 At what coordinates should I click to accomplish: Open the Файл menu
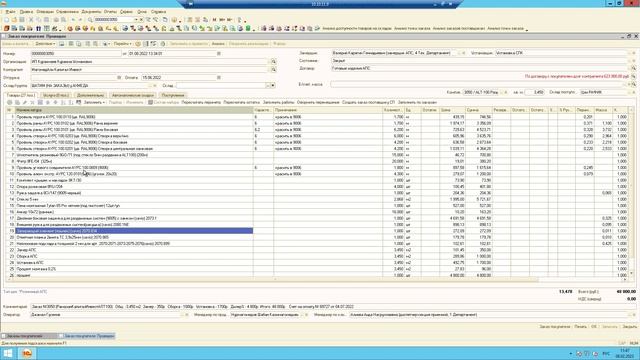[11, 12]
